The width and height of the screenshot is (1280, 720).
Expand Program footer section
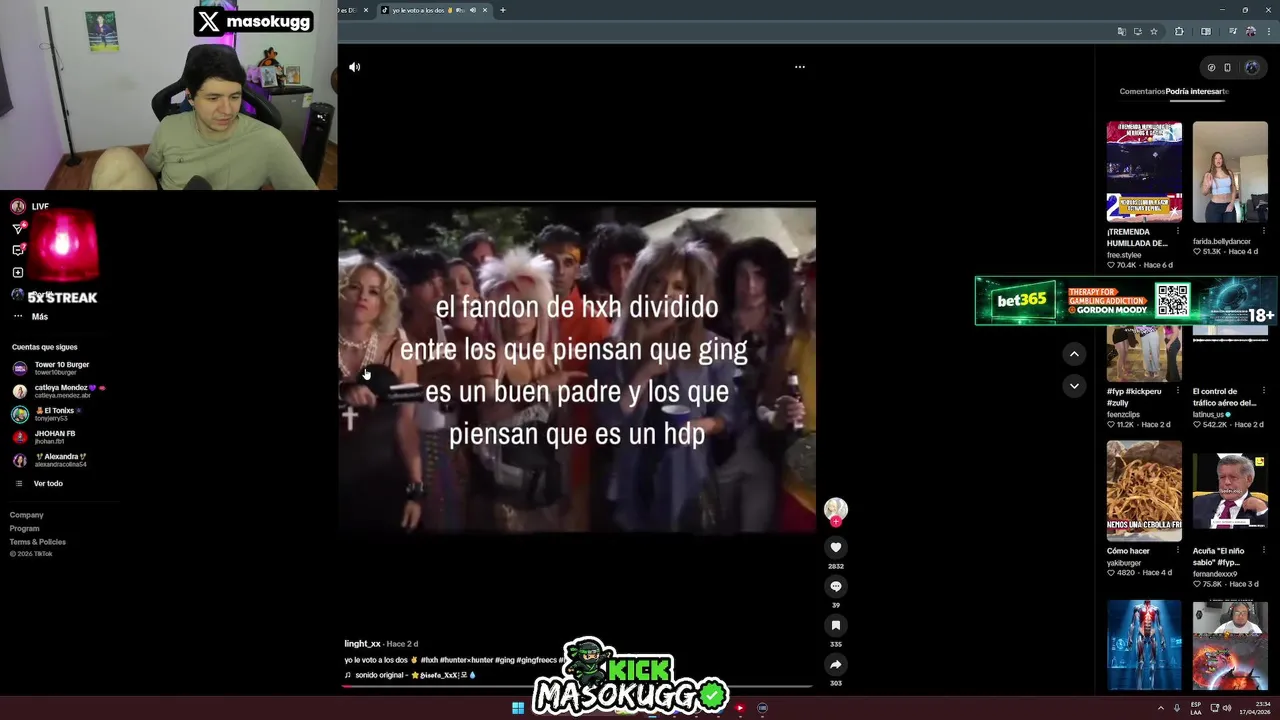[x=25, y=528]
